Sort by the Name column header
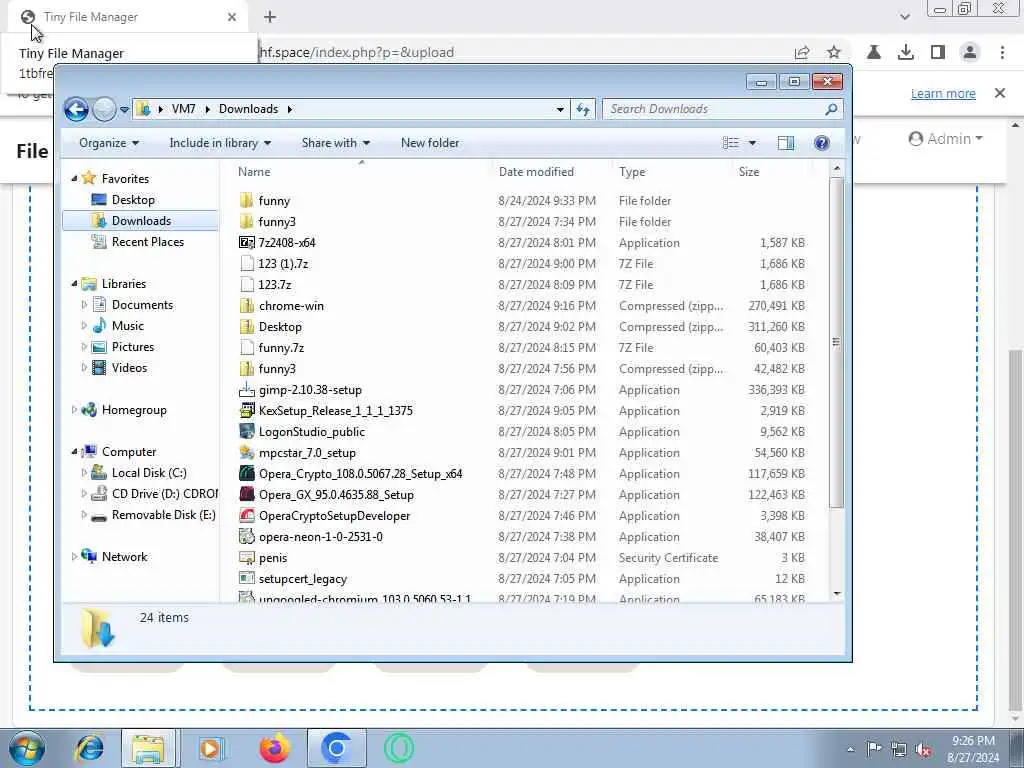The width and height of the screenshot is (1024, 768). 359,172
